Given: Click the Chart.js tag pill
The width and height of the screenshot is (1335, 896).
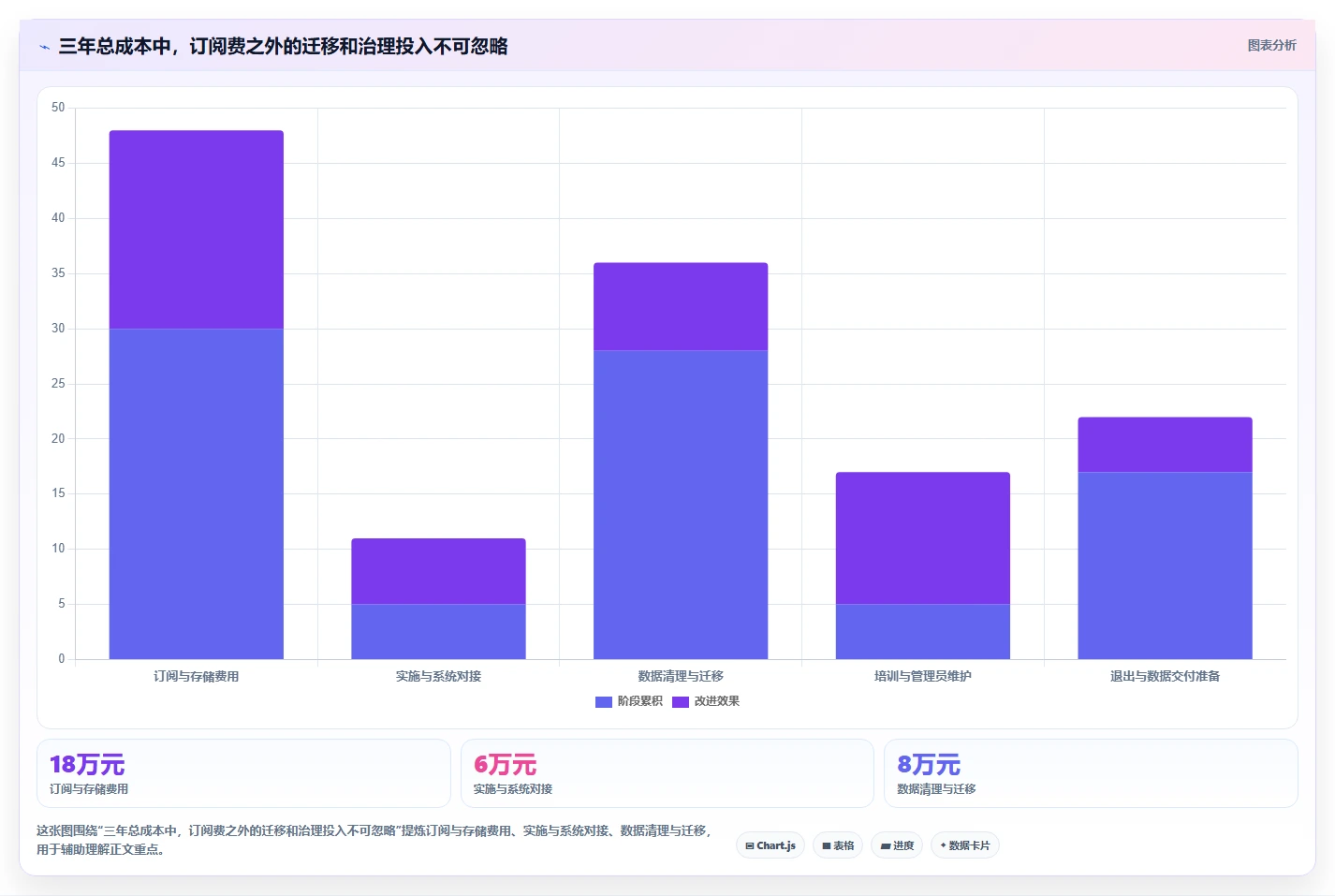Looking at the screenshot, I should 770,845.
